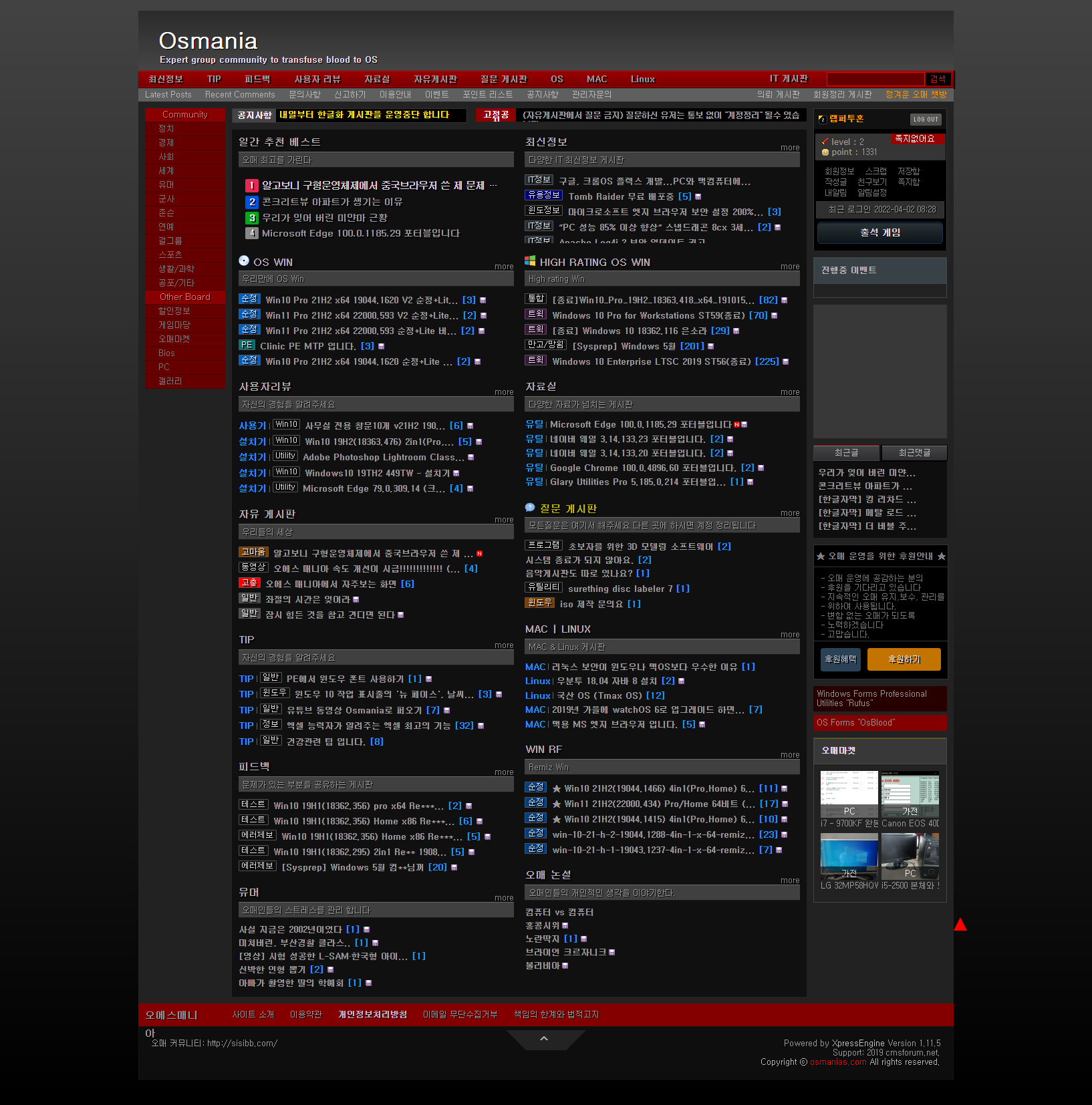The image size is (1092, 1105).
Task: Open the osmanias.com copyright link
Action: pos(838,1062)
